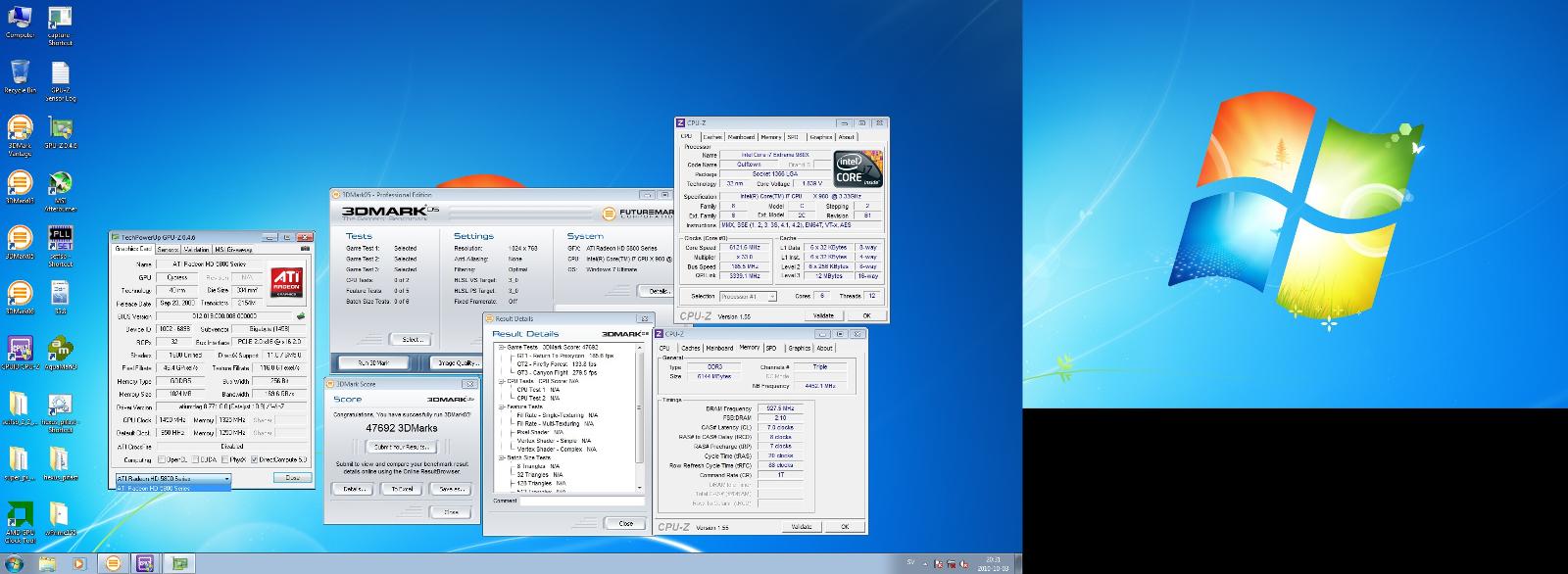The width and height of the screenshot is (1568, 574).
Task: Open the Mainboard tab in upper CPU-Z window
Action: click(741, 137)
